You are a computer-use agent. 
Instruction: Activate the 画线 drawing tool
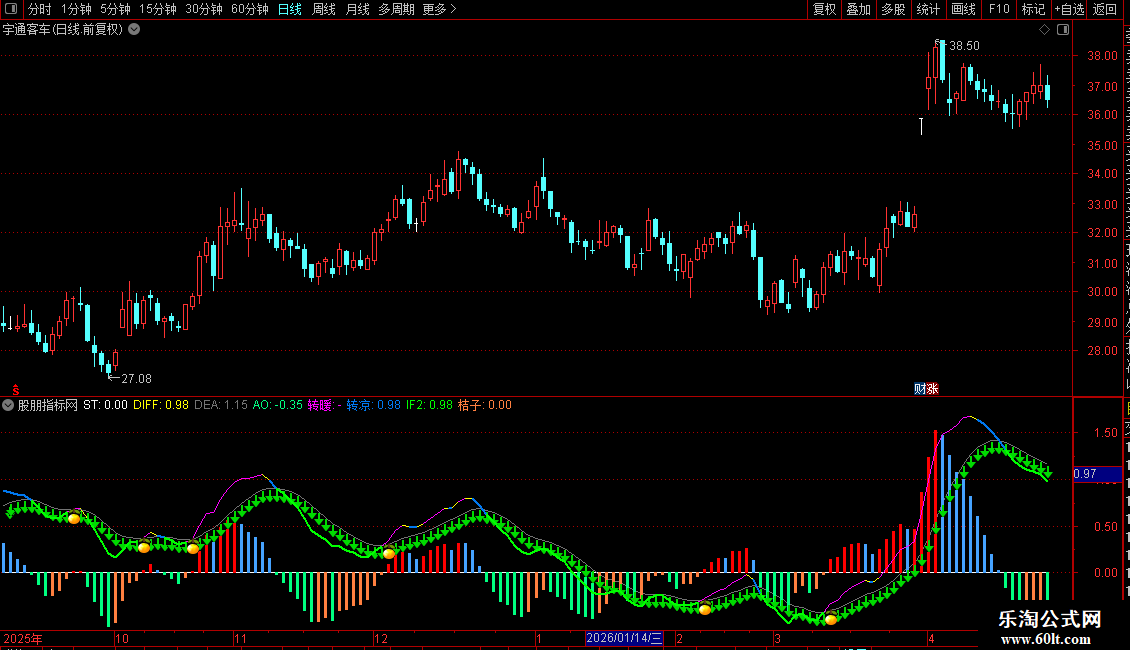pos(963,9)
